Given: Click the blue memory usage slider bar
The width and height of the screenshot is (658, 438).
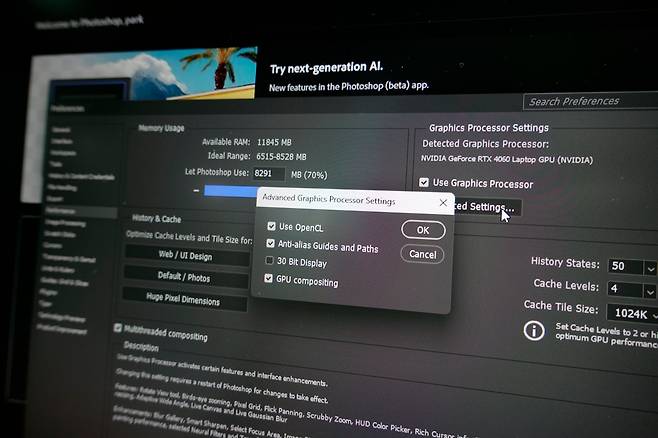Looking at the screenshot, I should (230, 191).
